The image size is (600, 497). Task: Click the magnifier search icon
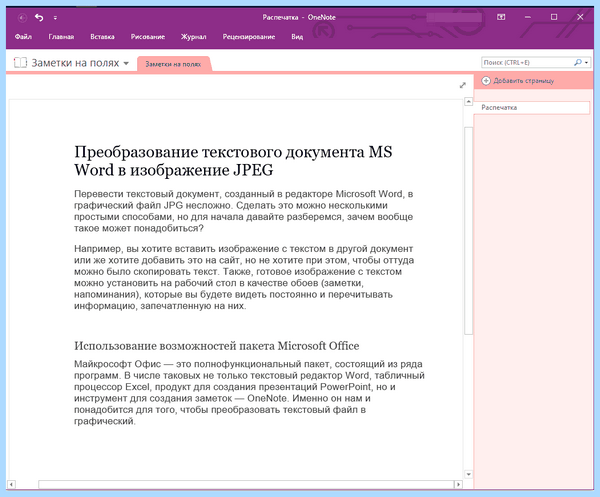[x=578, y=62]
